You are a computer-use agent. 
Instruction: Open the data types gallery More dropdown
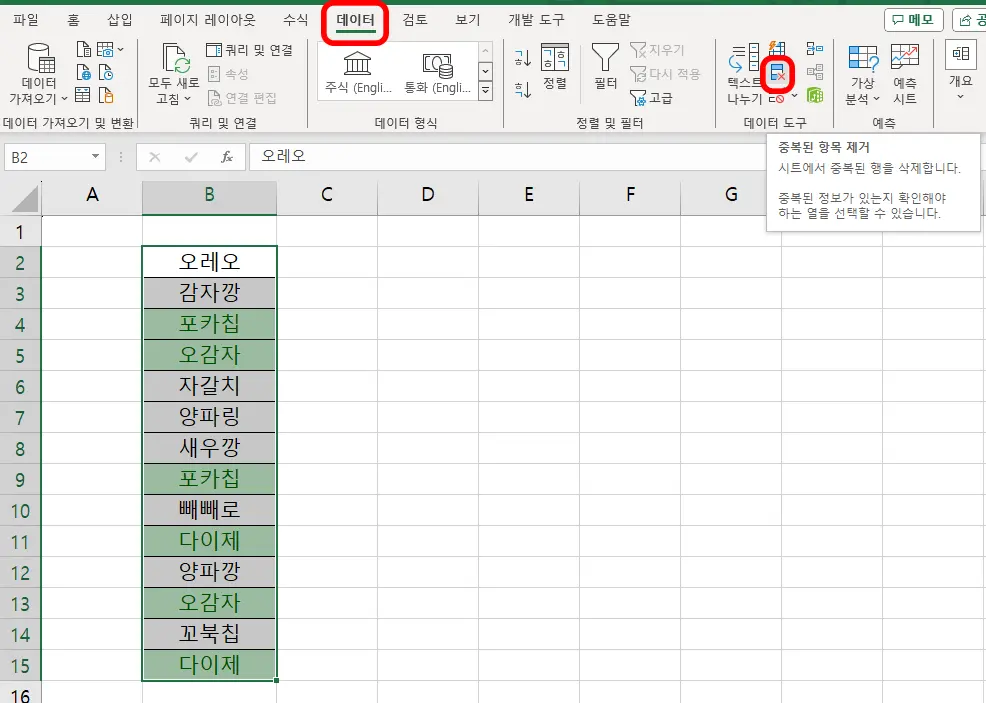click(485, 90)
